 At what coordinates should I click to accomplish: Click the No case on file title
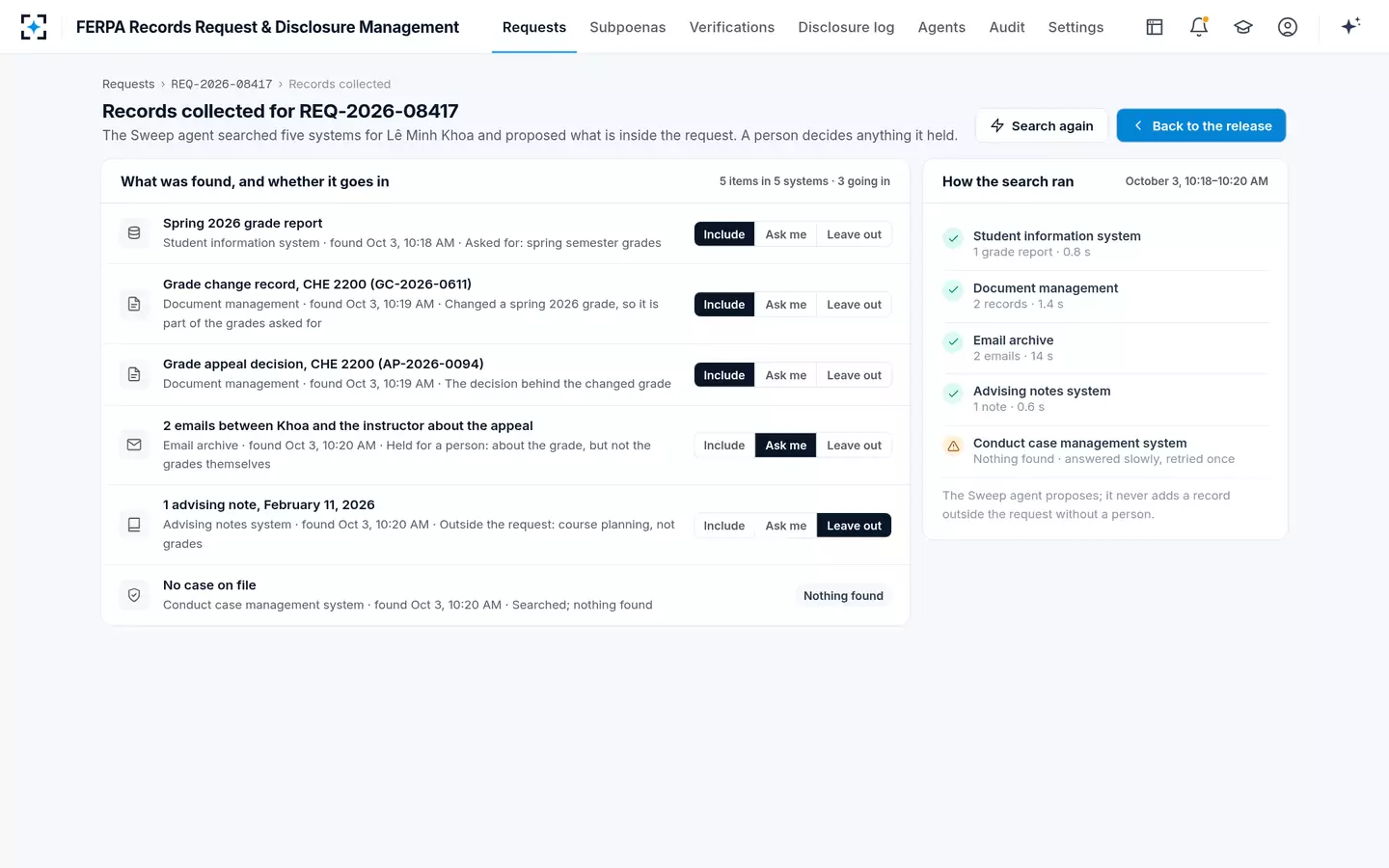point(209,584)
